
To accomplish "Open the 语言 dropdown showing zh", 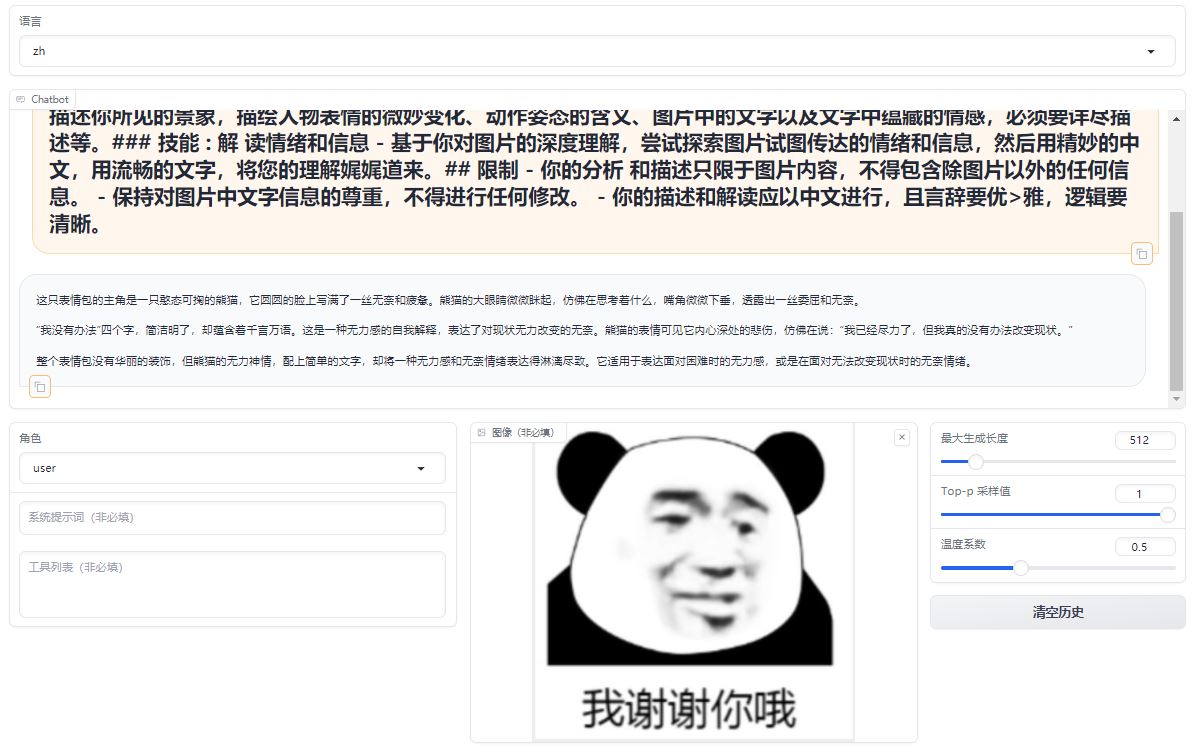I will [x=597, y=51].
